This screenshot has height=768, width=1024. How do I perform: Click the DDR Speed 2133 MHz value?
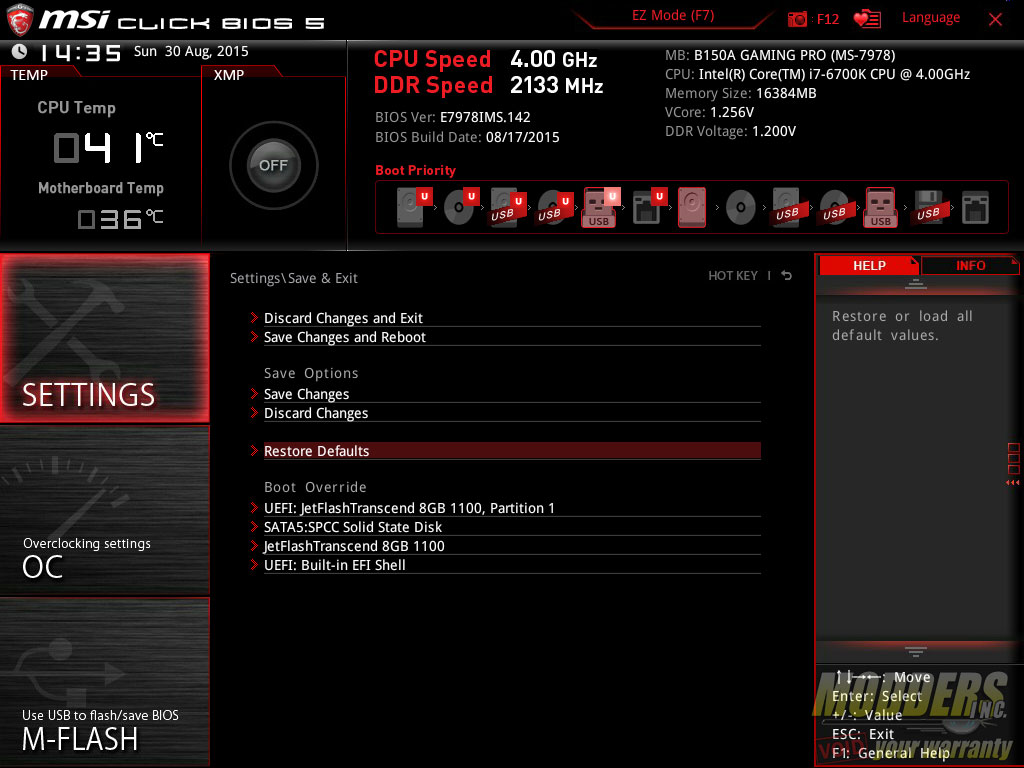556,85
